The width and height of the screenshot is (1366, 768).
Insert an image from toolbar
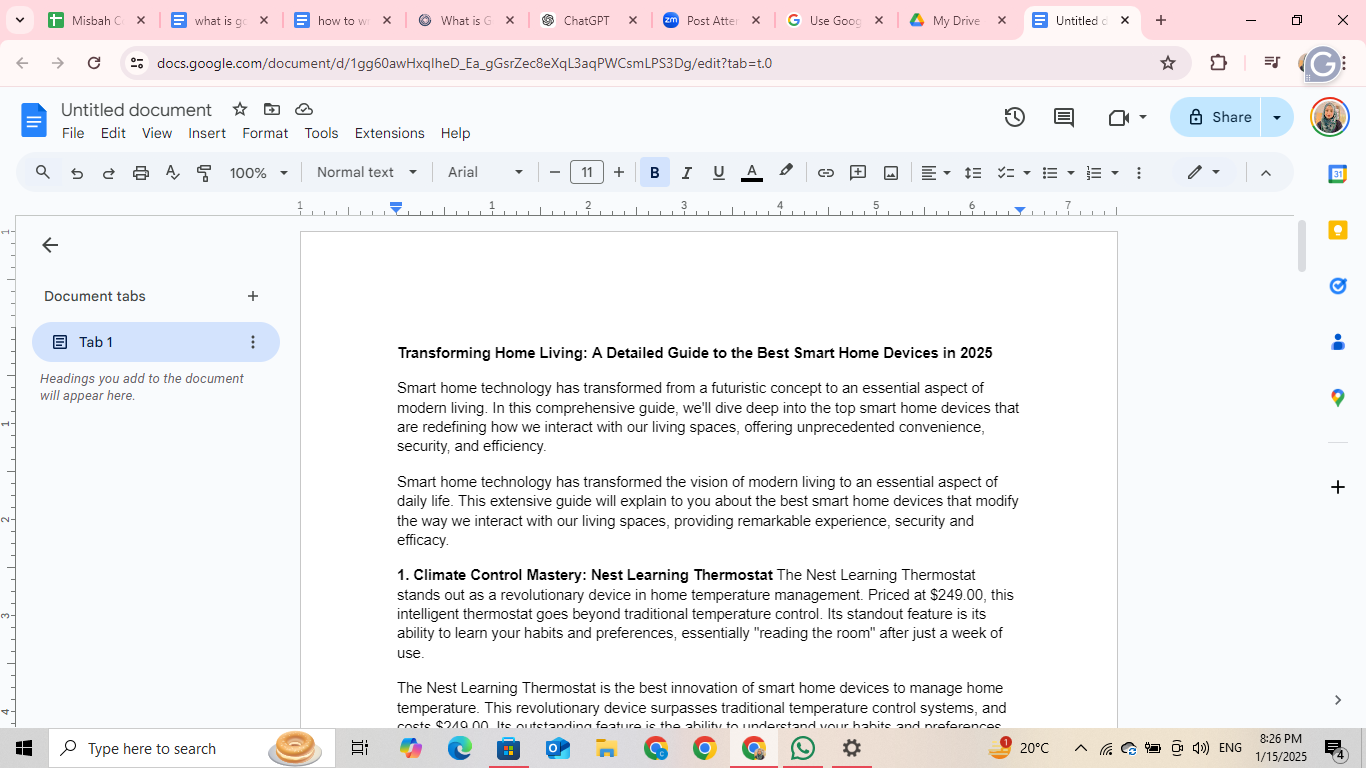[891, 173]
